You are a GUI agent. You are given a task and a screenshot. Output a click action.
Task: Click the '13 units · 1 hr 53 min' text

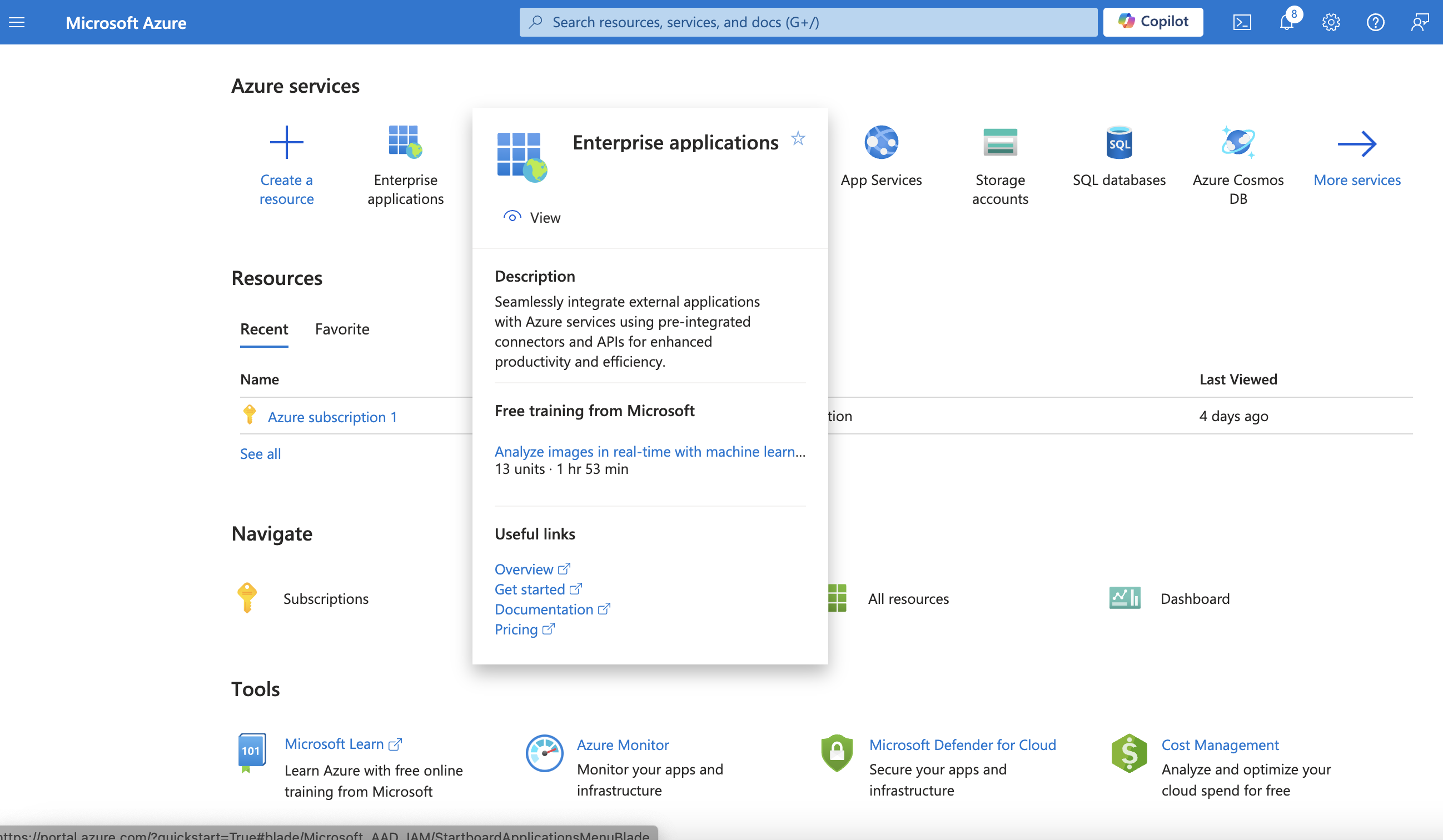coord(561,469)
